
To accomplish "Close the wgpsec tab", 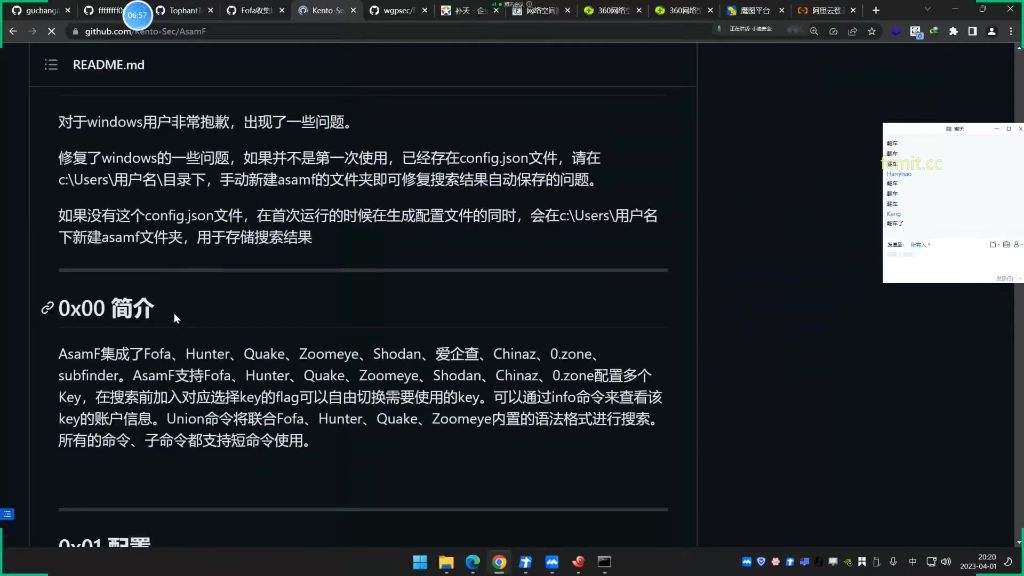I will tap(424, 10).
